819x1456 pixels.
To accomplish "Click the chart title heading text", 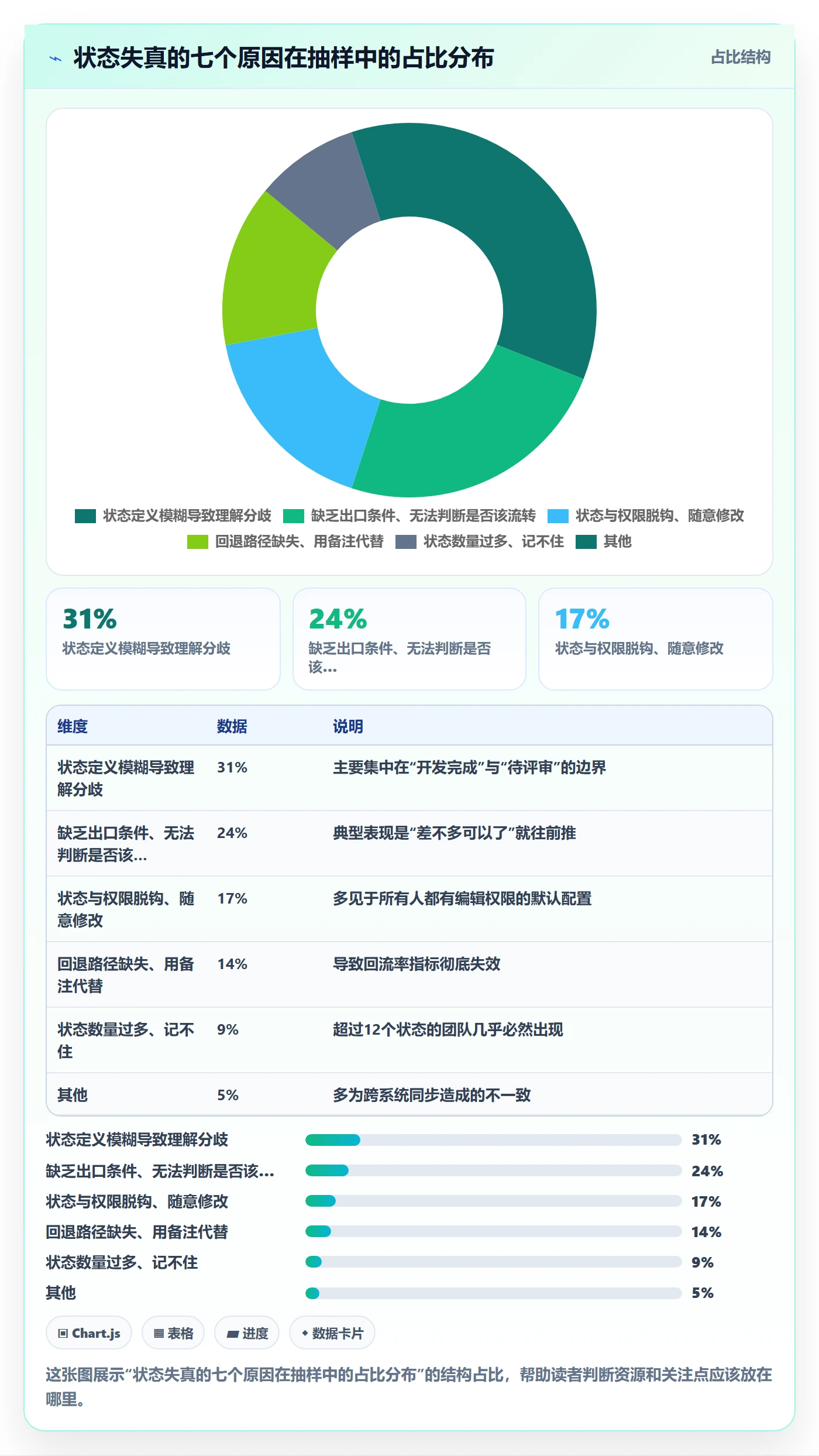I will [x=284, y=58].
